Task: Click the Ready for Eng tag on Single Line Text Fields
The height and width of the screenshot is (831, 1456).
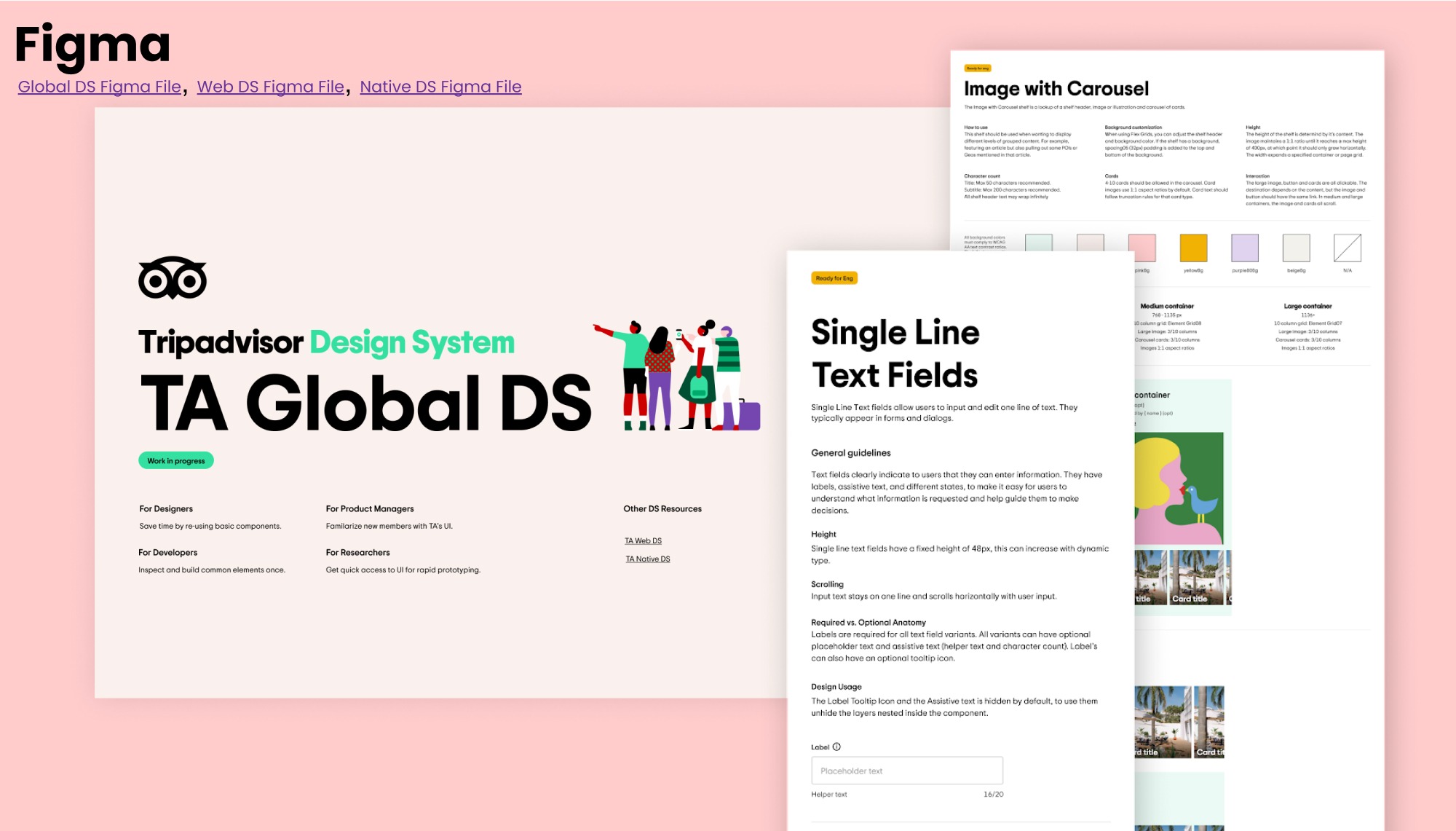Action: coord(834,278)
